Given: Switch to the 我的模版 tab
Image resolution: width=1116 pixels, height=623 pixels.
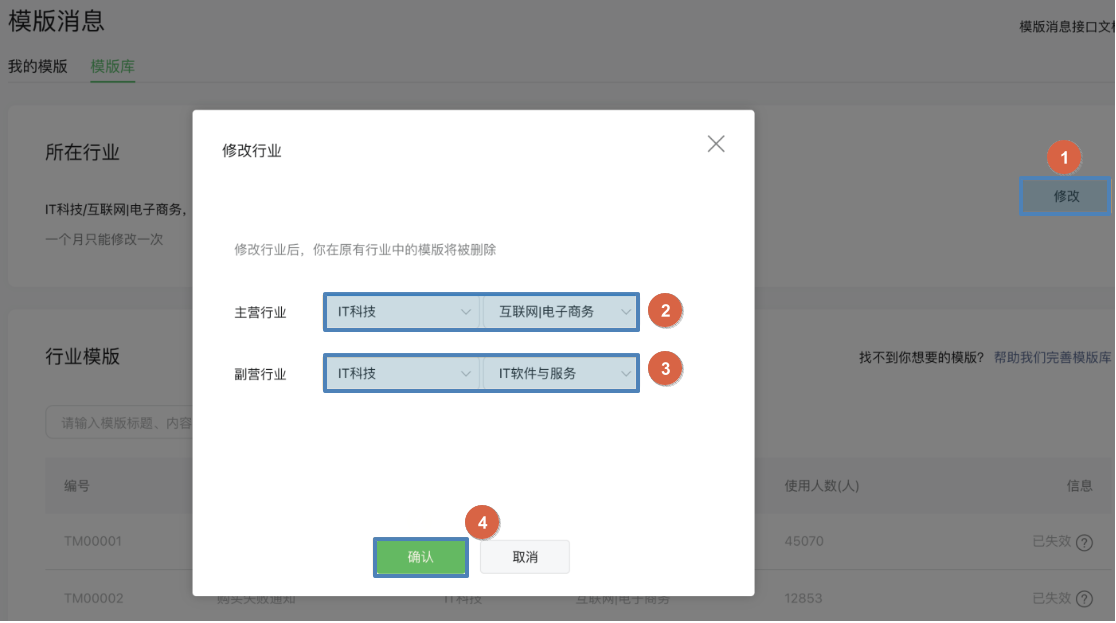Looking at the screenshot, I should (x=38, y=67).
